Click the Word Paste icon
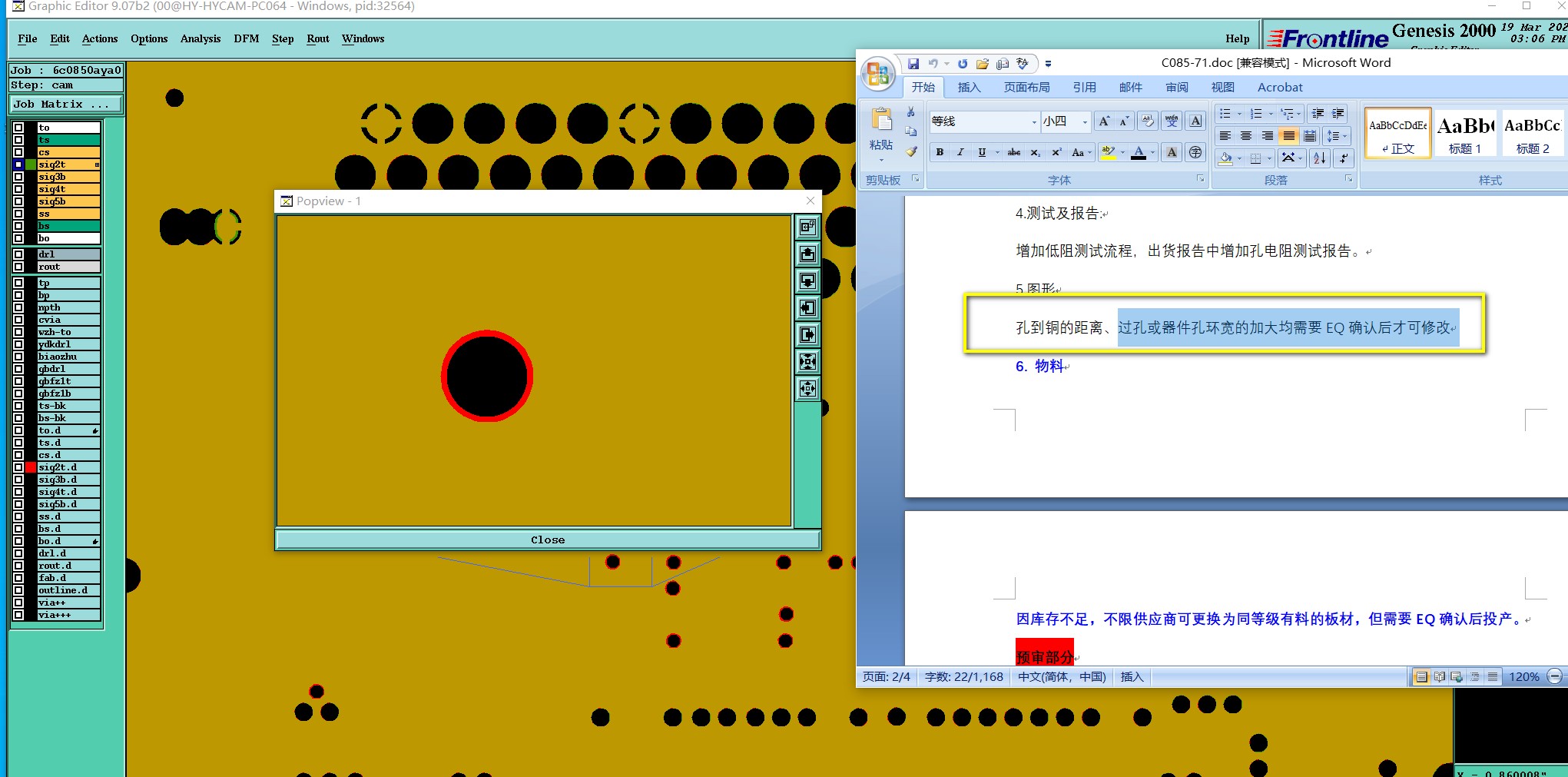This screenshot has height=777, width=1568. tap(881, 120)
